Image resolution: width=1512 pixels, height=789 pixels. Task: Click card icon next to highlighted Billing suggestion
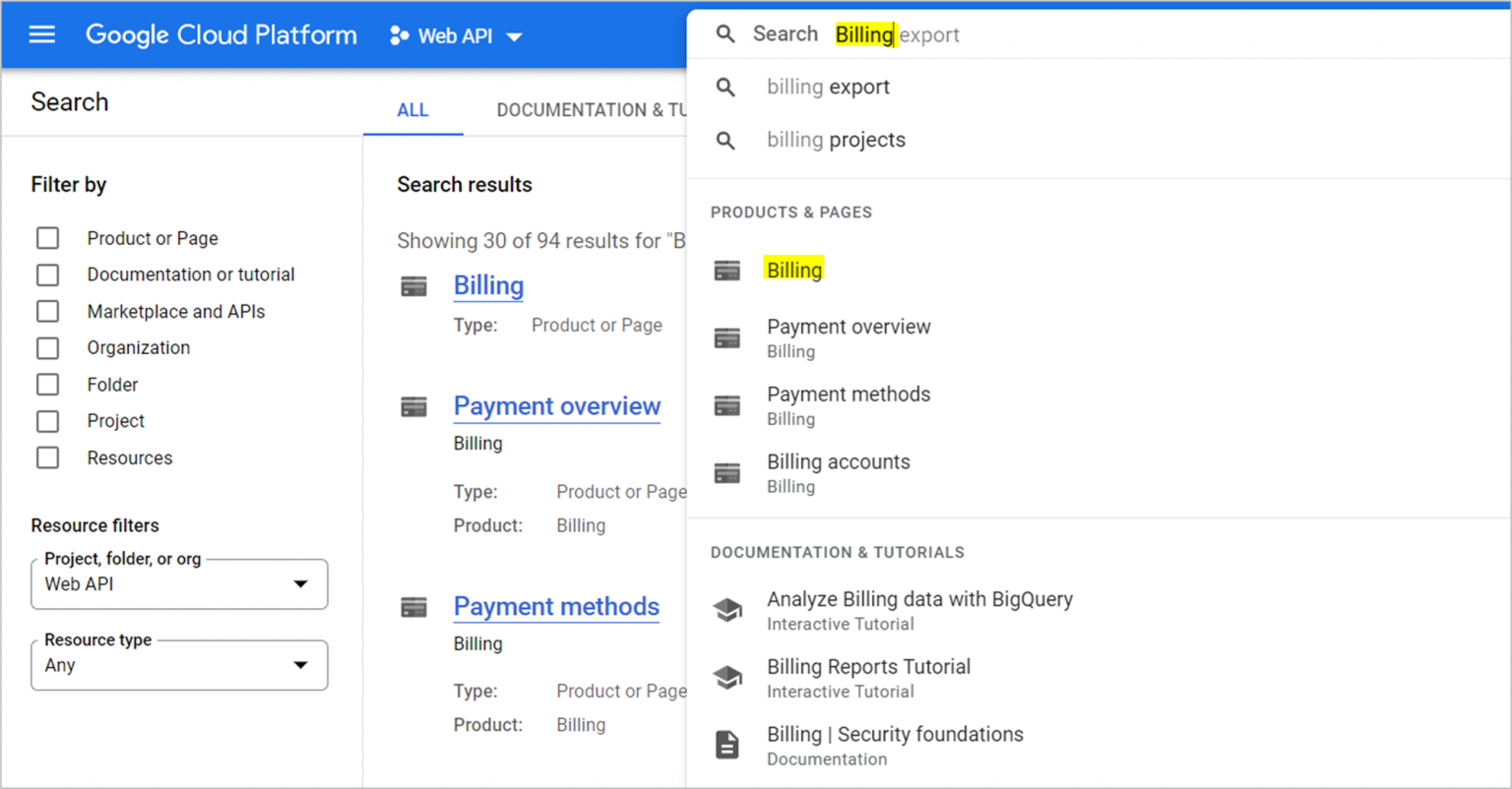[x=727, y=271]
